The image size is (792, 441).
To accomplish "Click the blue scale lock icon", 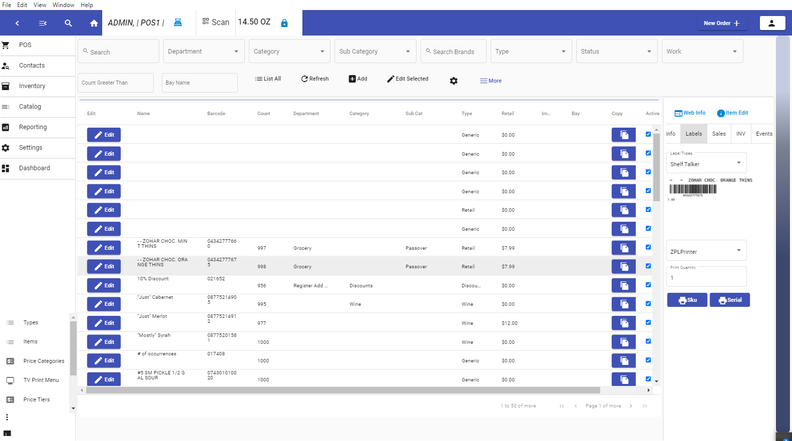I will [284, 23].
